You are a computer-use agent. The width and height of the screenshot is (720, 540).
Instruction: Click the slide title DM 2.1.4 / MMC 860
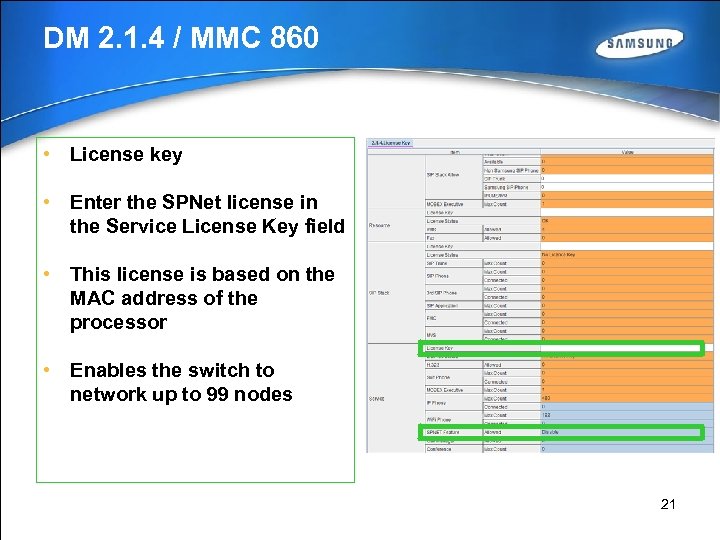click(x=181, y=38)
